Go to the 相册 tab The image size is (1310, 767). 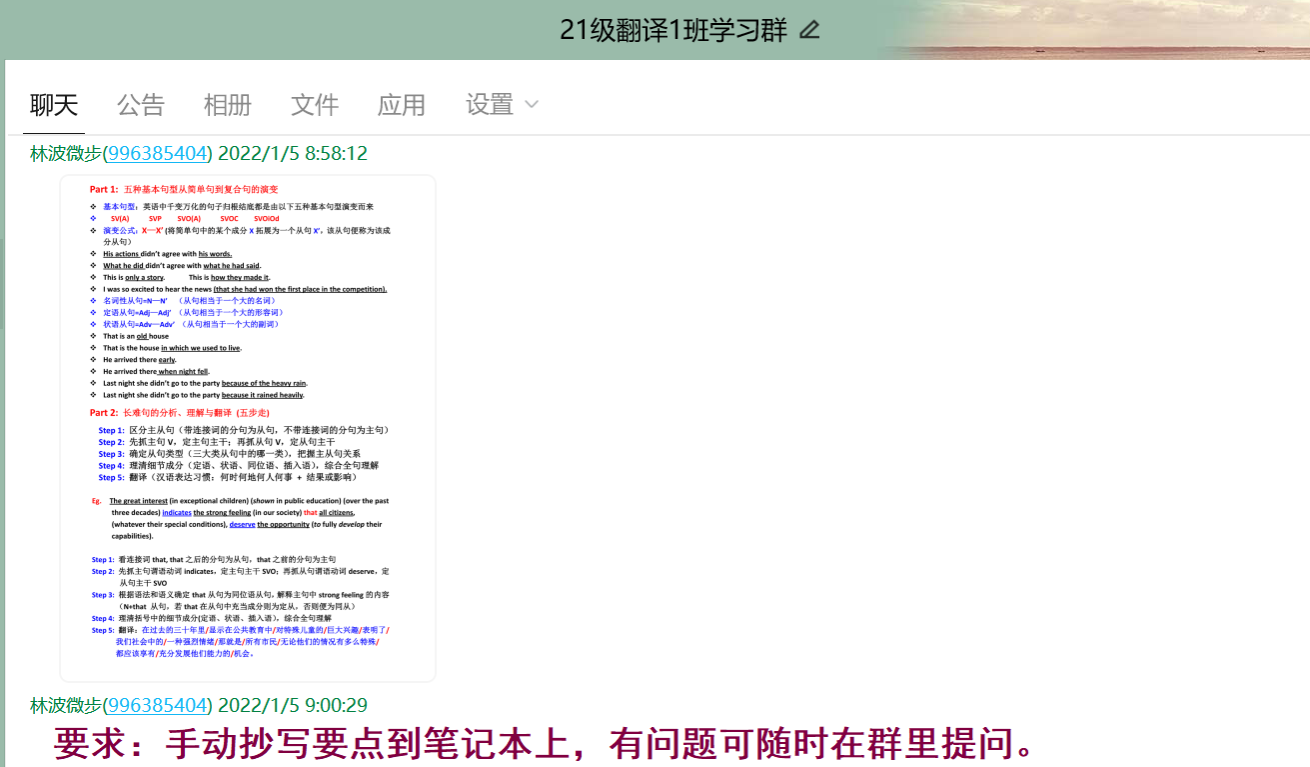tap(227, 105)
